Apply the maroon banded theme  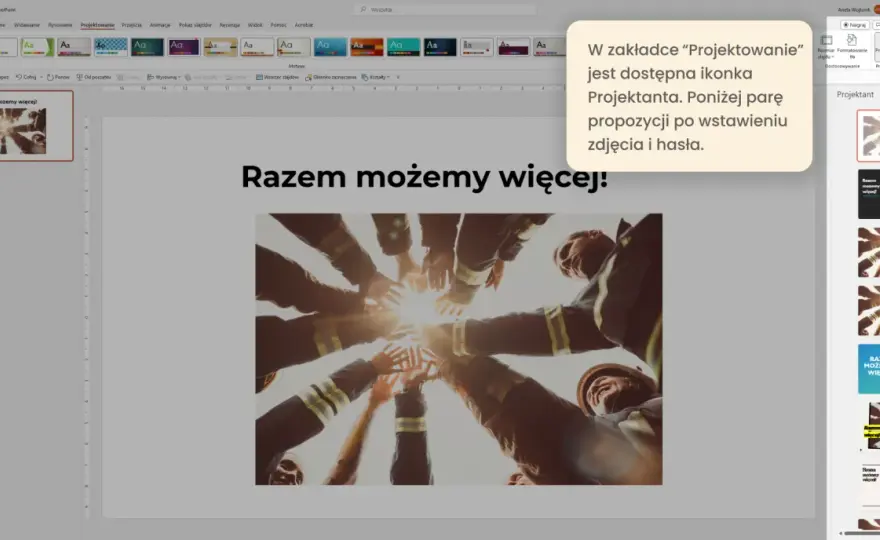(x=513, y=47)
